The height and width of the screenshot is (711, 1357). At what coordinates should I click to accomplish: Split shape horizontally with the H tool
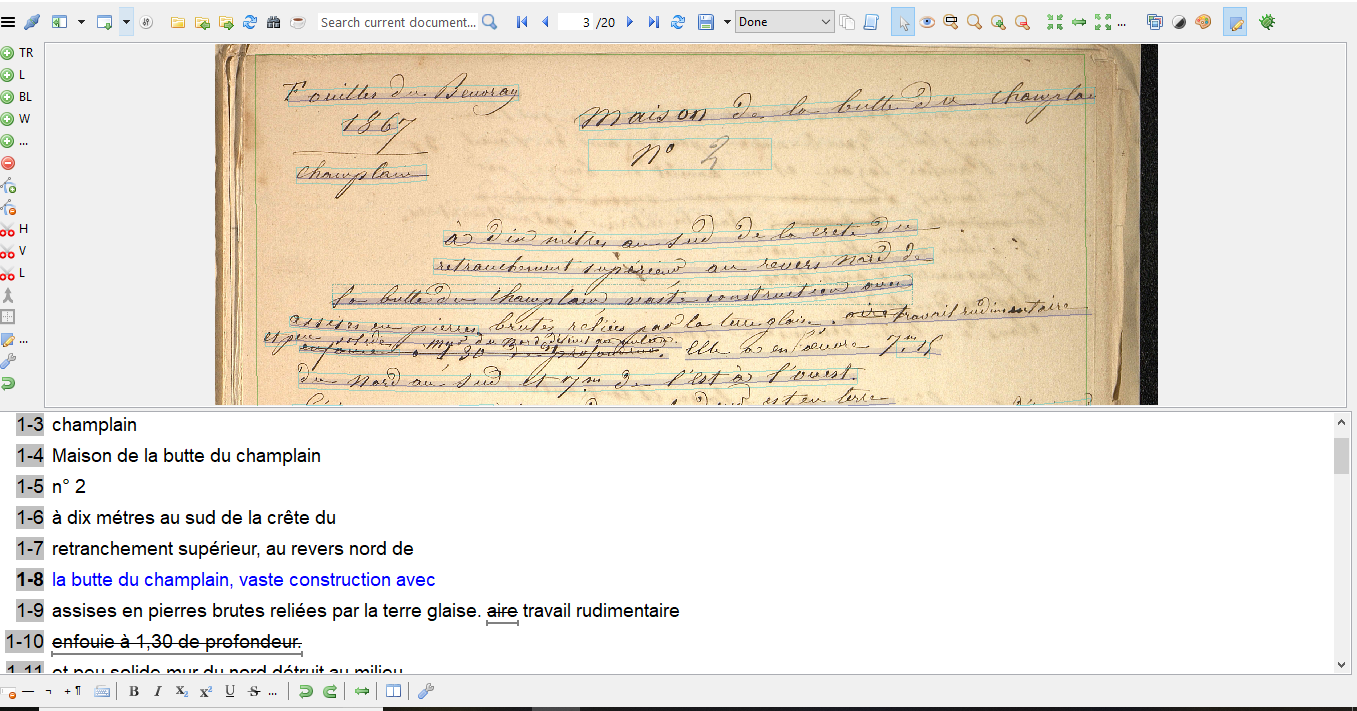pyautogui.click(x=16, y=229)
